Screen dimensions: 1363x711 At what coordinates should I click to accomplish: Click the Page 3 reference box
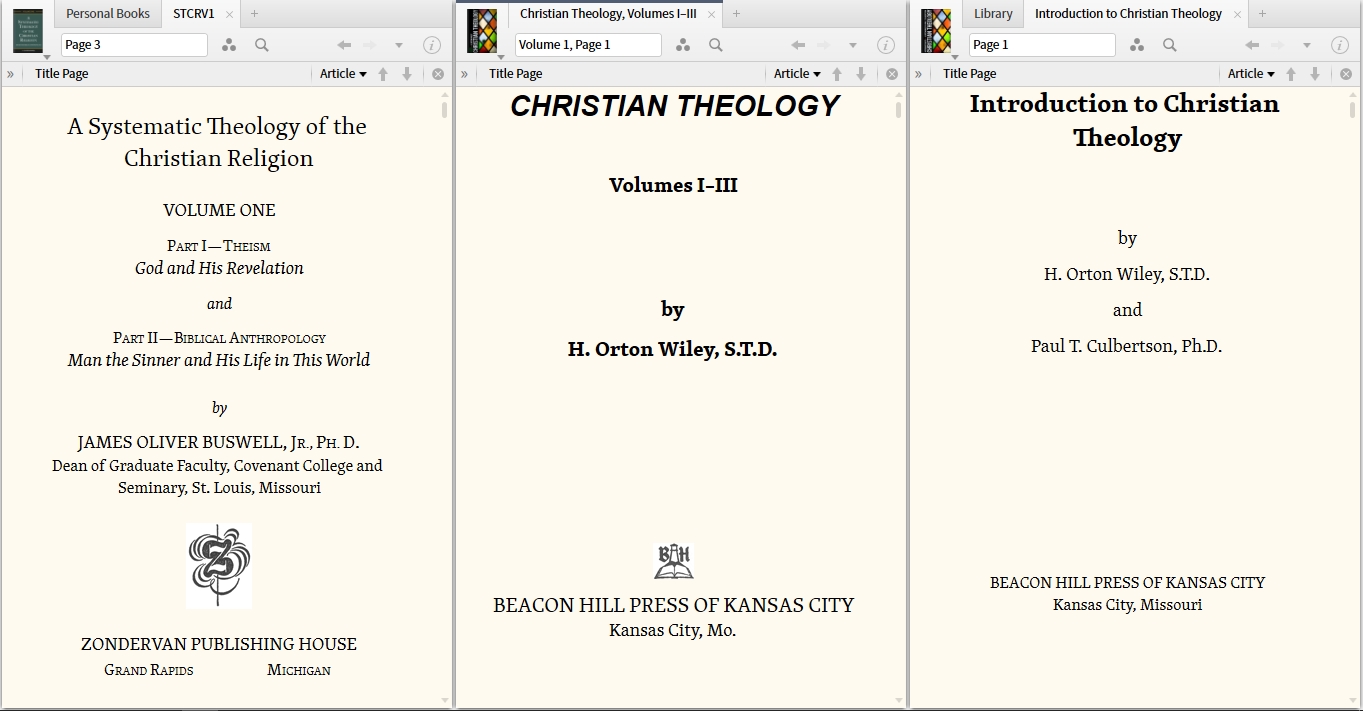(x=134, y=45)
